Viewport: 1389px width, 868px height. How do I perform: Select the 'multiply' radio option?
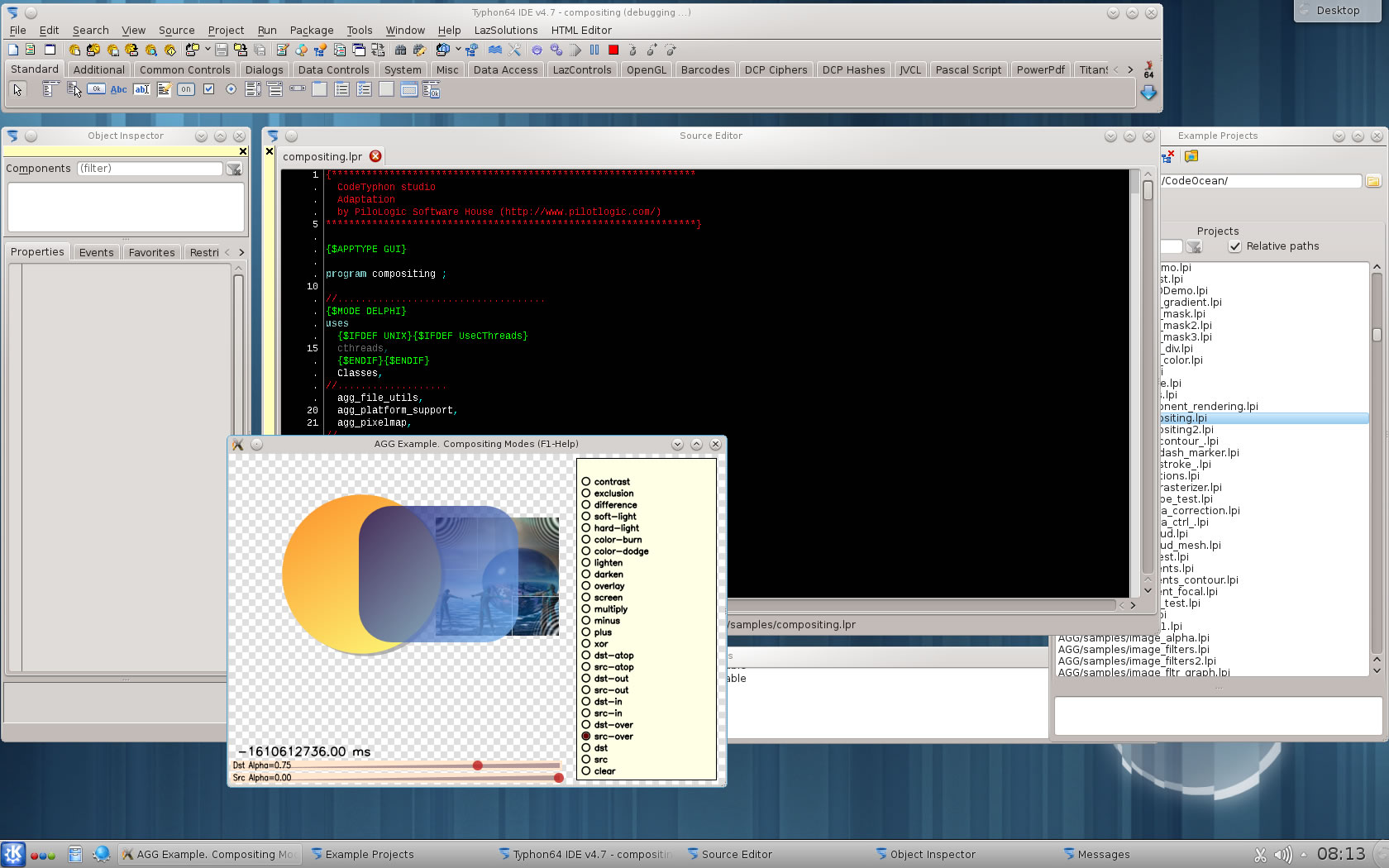coord(585,609)
